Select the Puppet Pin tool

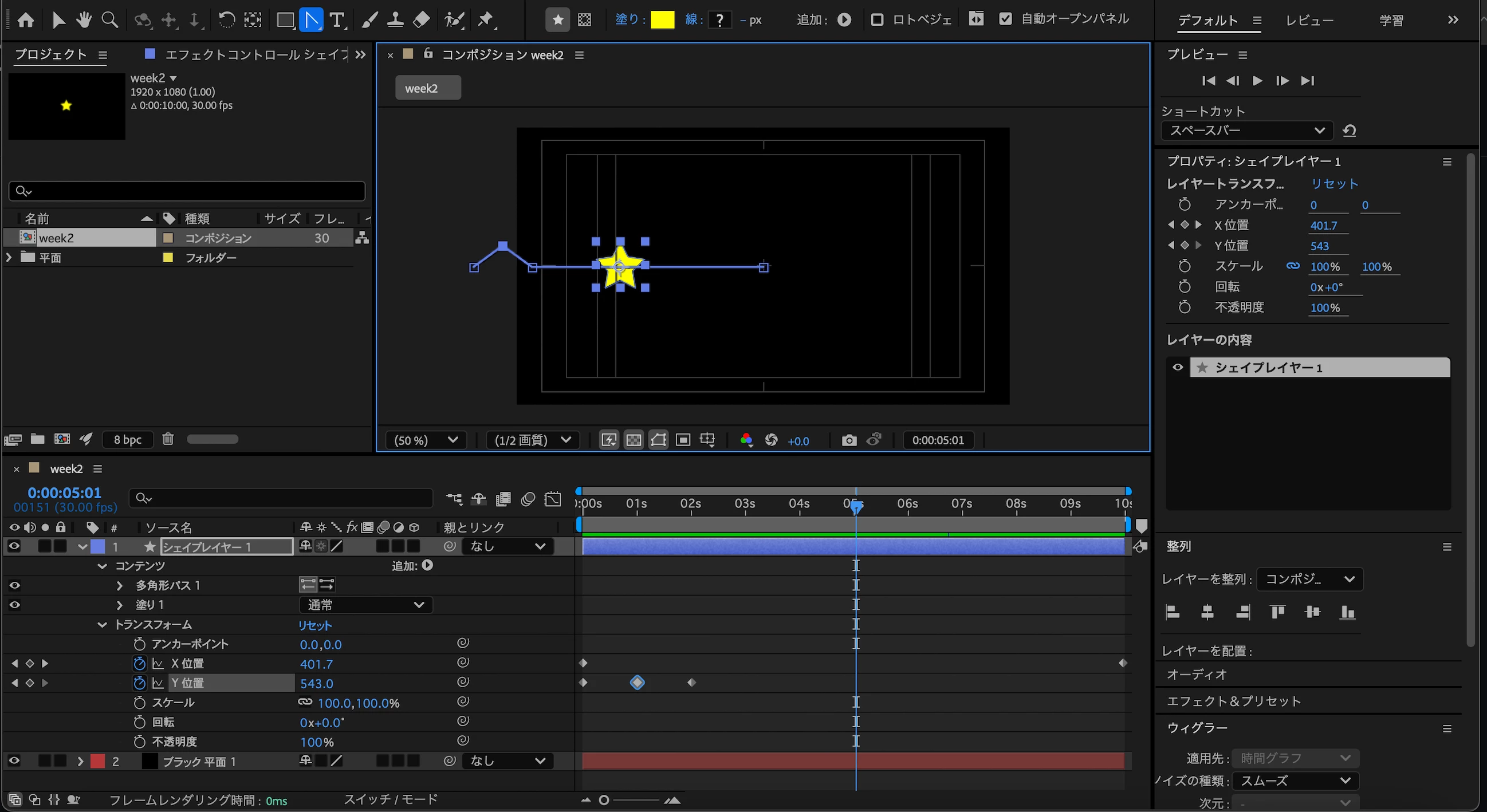coord(486,20)
